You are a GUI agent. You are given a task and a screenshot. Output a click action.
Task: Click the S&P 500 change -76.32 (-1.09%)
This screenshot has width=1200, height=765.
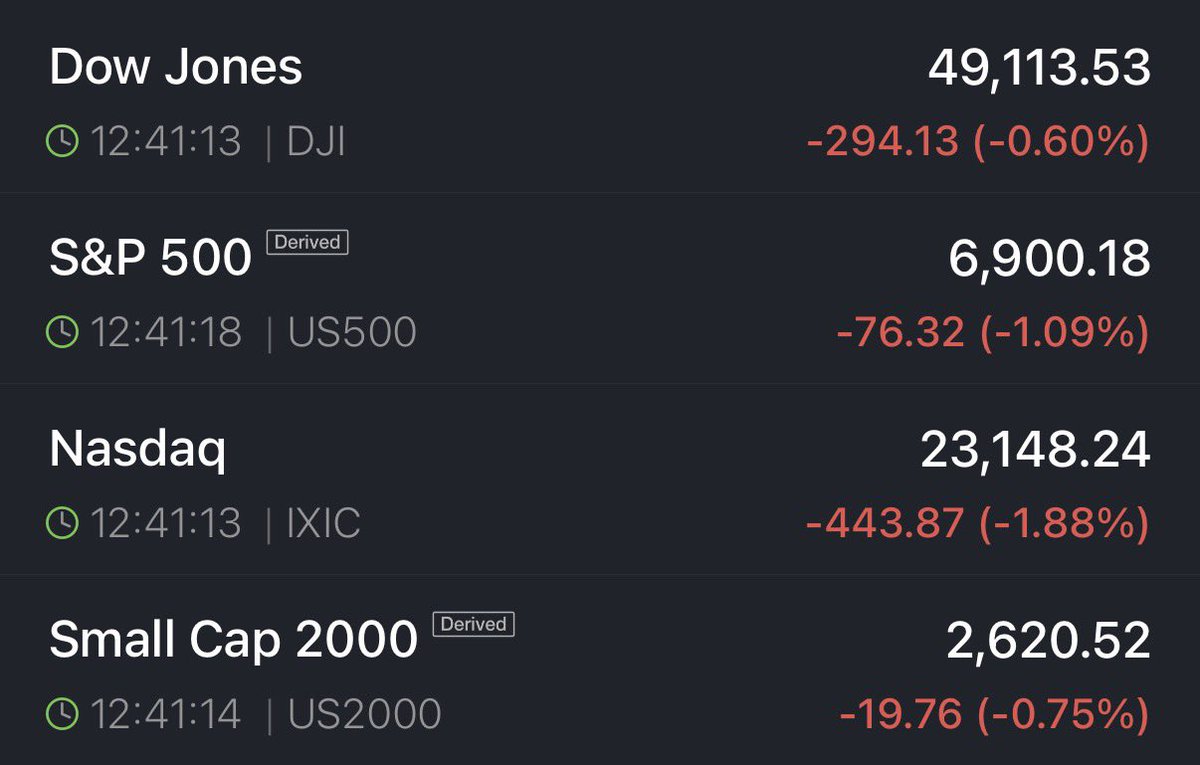tap(992, 332)
